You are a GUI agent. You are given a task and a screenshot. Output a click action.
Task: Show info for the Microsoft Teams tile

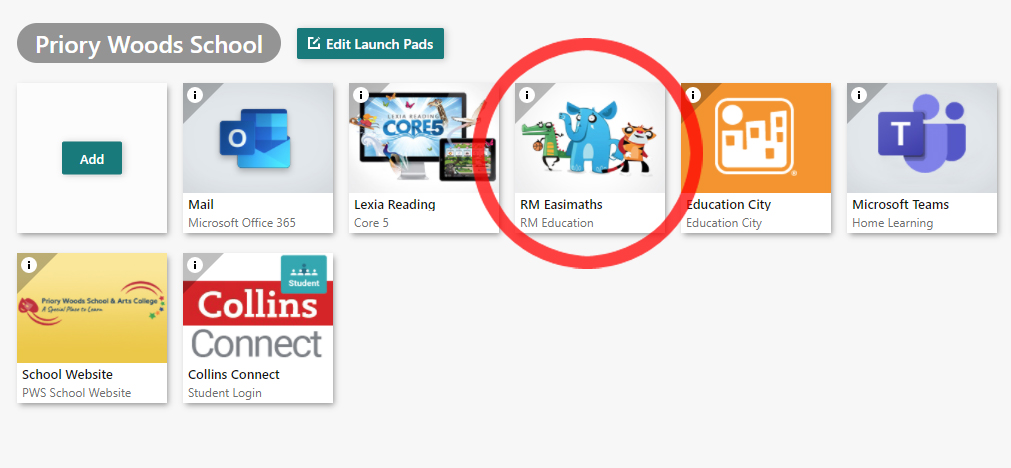tap(859, 95)
